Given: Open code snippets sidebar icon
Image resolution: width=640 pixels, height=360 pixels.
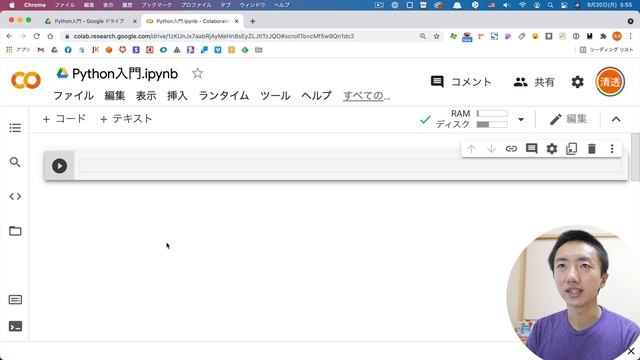Looking at the screenshot, I should click(15, 196).
